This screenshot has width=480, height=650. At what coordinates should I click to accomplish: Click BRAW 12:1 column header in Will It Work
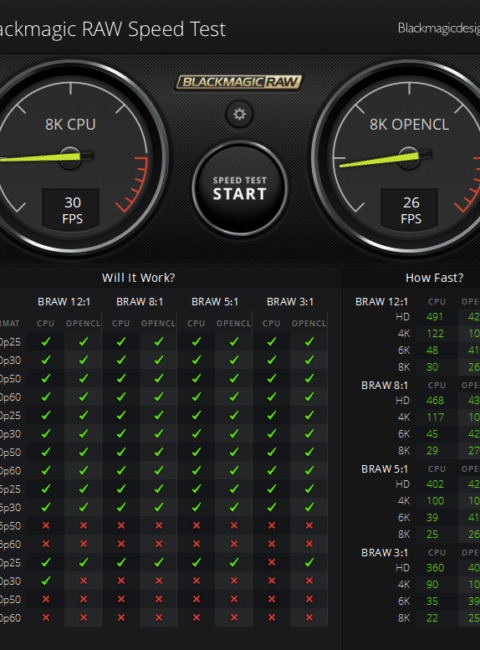64,302
